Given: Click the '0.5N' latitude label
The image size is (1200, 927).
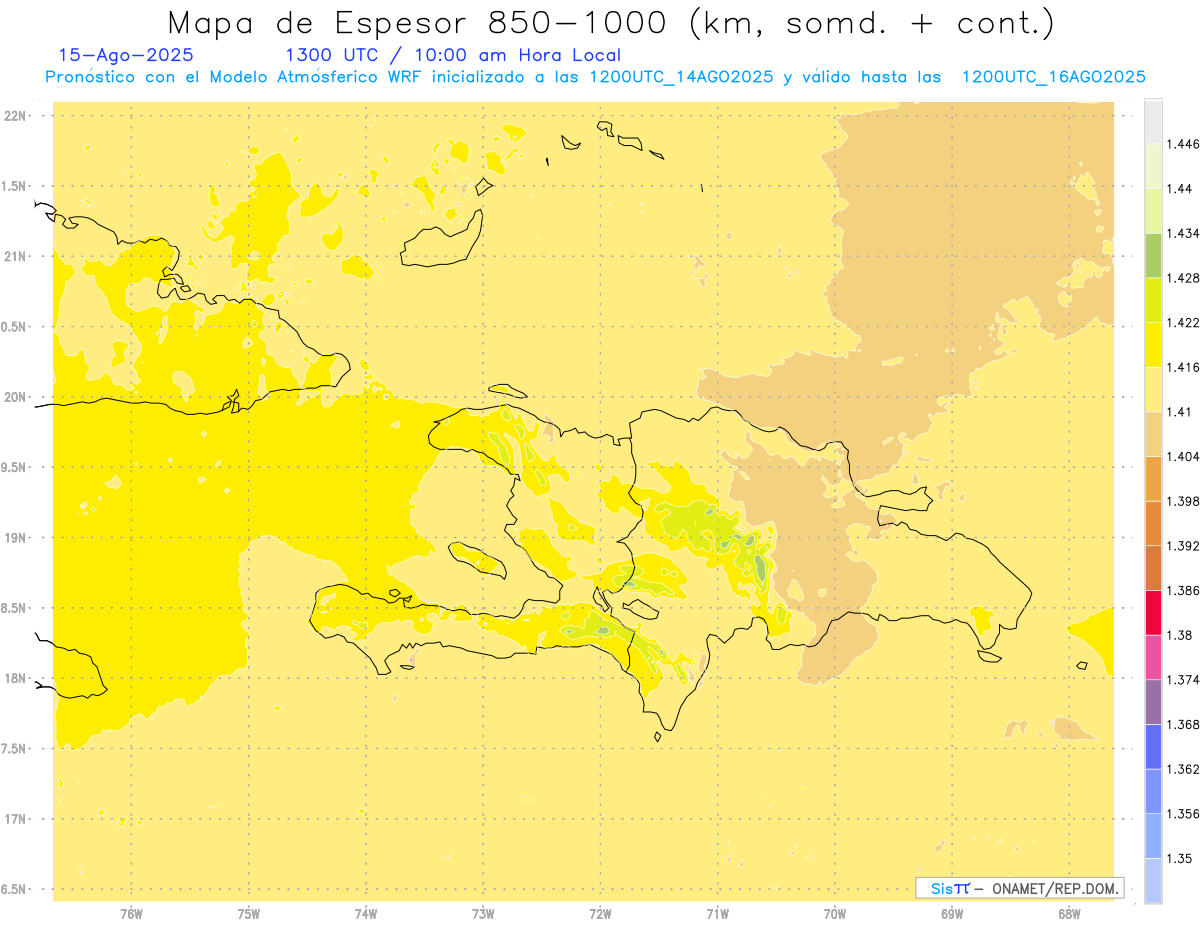Looking at the screenshot, I should click(x=14, y=327).
